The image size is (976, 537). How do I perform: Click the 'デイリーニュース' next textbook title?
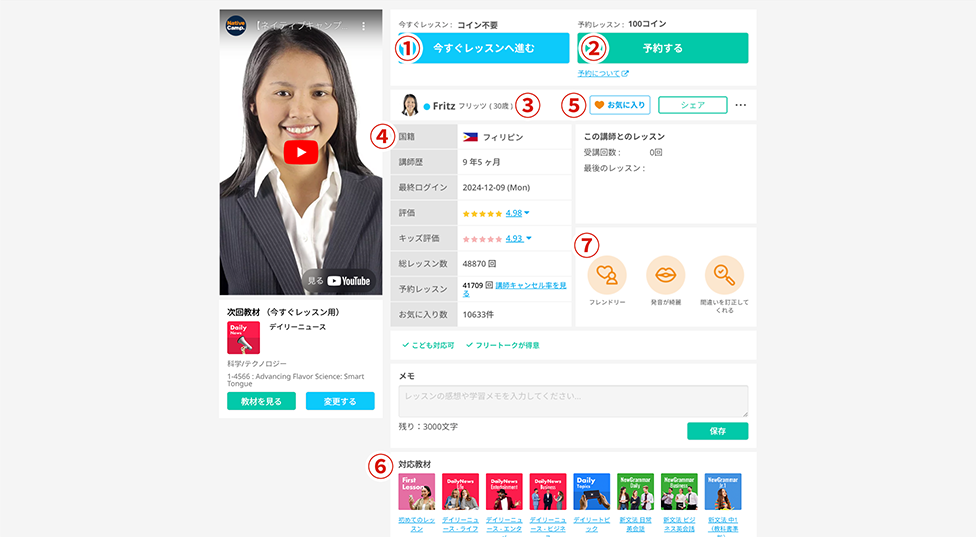pos(298,327)
